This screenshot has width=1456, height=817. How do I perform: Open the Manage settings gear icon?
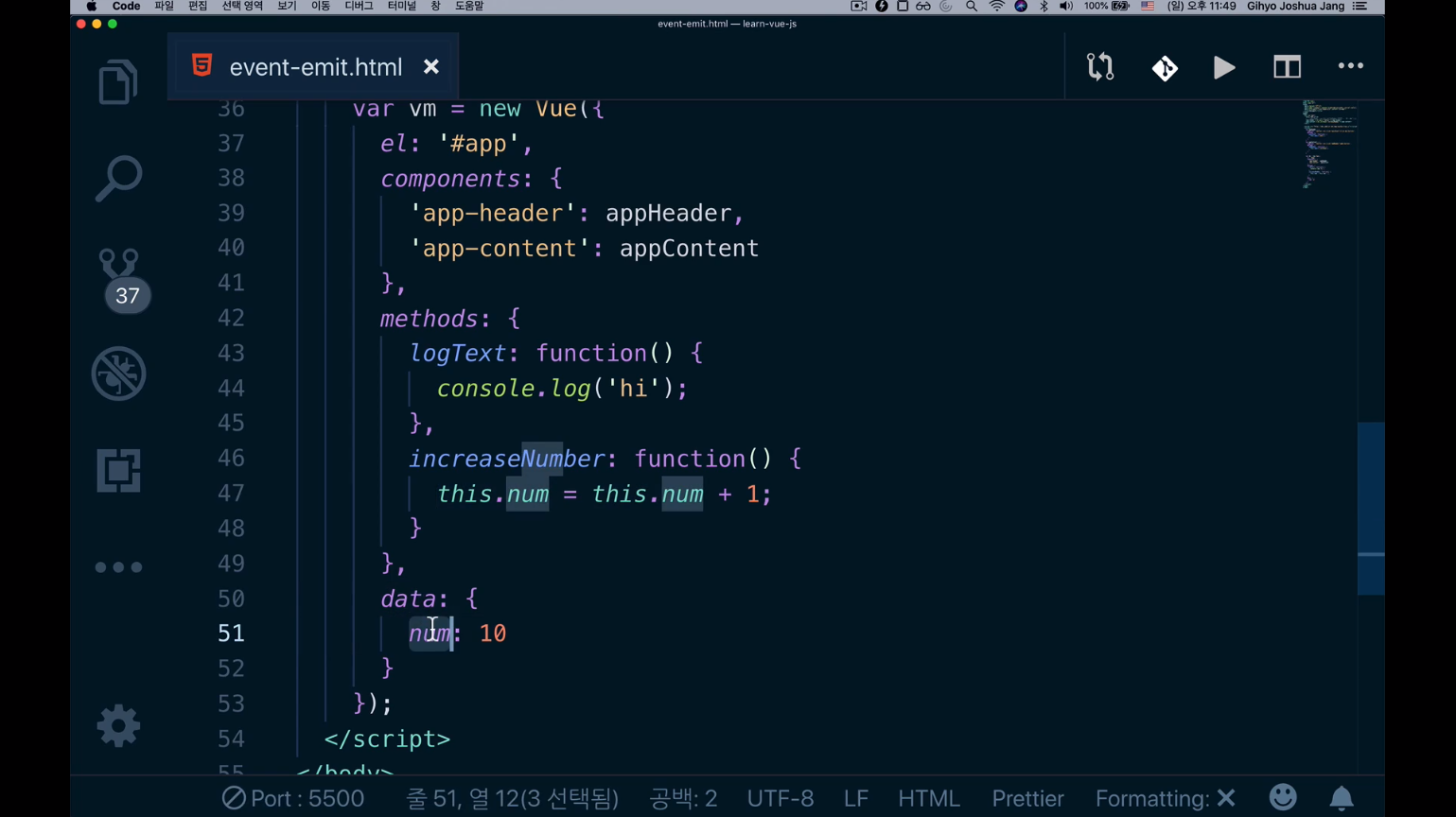[x=118, y=726]
